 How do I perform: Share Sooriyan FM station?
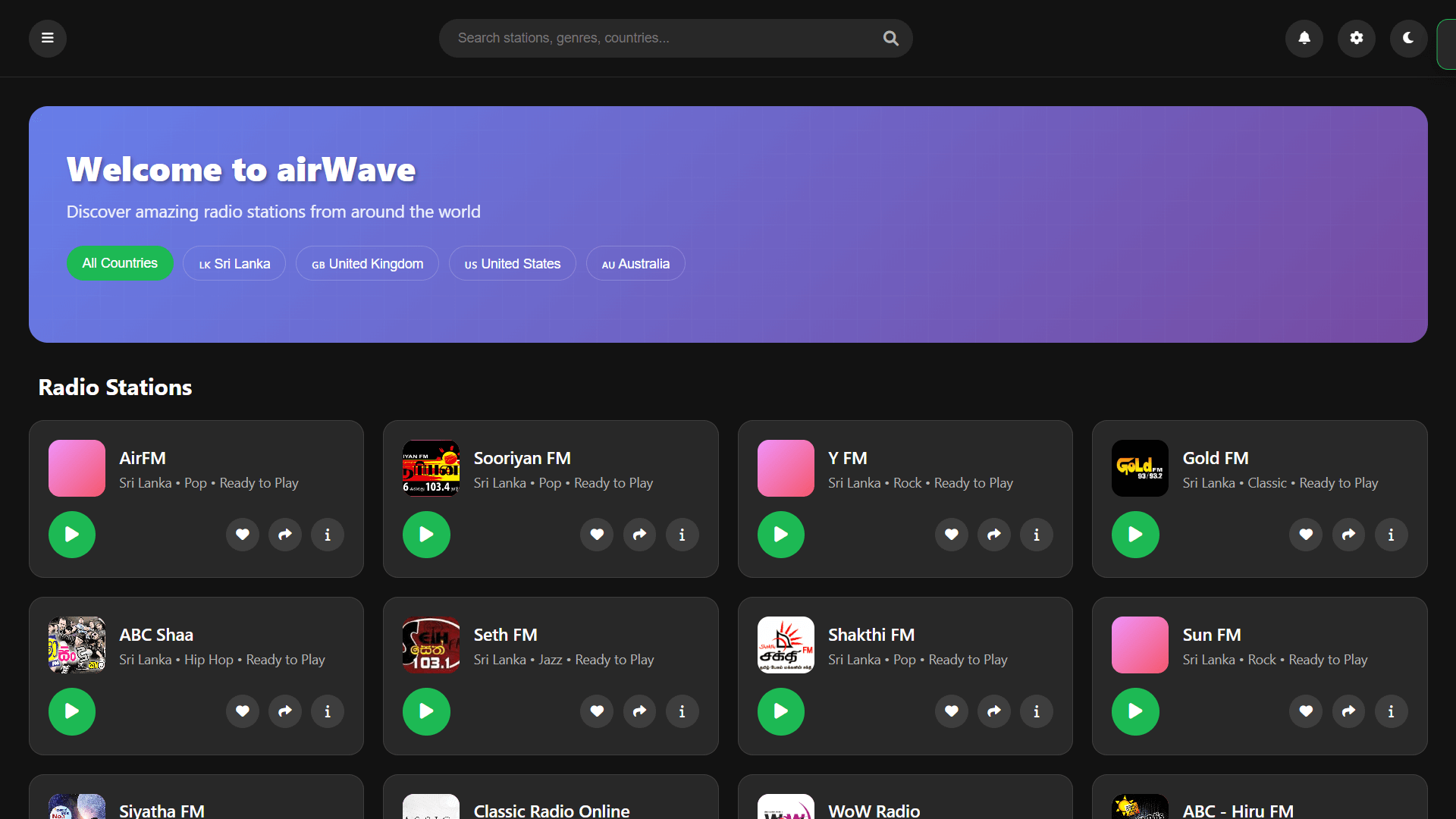coord(639,535)
